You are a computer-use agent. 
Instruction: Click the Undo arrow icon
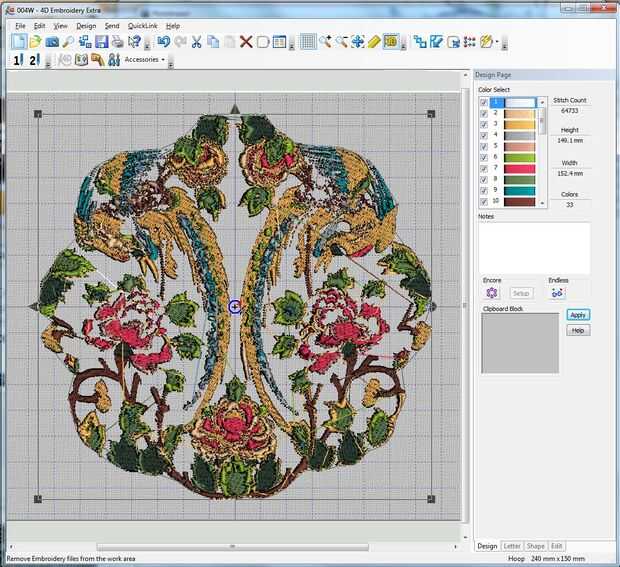[x=162, y=42]
